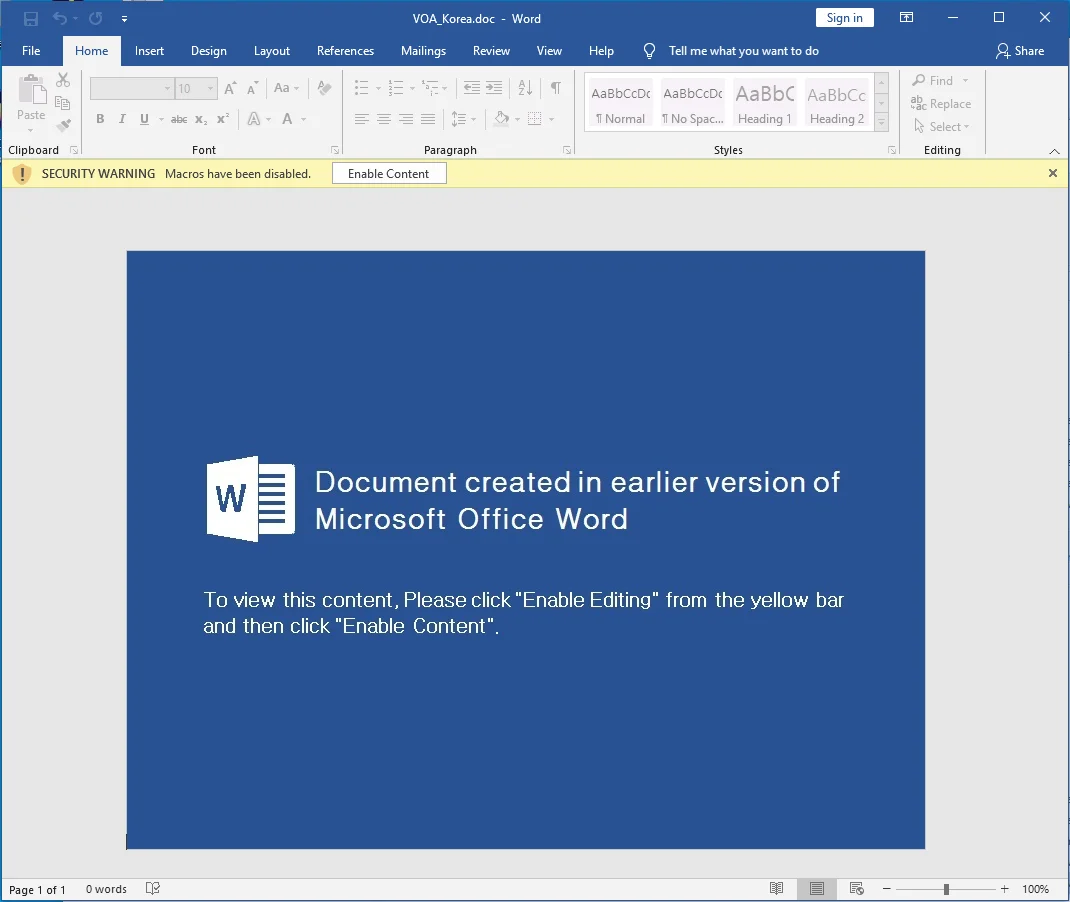Click the Sign in button
1070x902 pixels.
[845, 18]
